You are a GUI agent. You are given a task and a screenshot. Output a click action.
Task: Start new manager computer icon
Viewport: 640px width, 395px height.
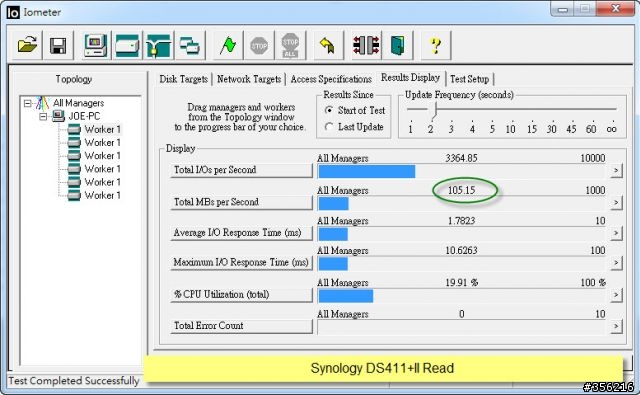click(x=96, y=45)
